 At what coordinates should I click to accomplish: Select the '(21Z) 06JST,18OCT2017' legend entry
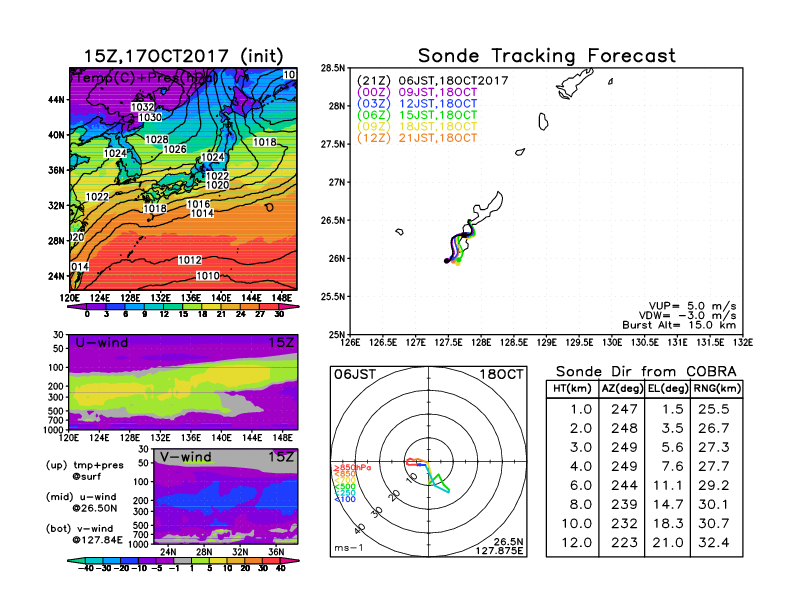432,81
